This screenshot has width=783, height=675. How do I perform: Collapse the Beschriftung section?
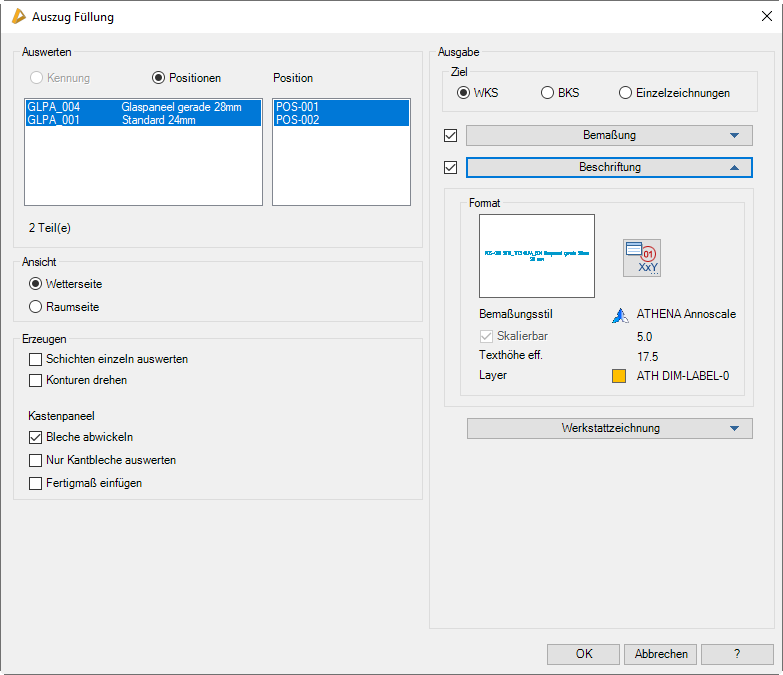pos(609,167)
